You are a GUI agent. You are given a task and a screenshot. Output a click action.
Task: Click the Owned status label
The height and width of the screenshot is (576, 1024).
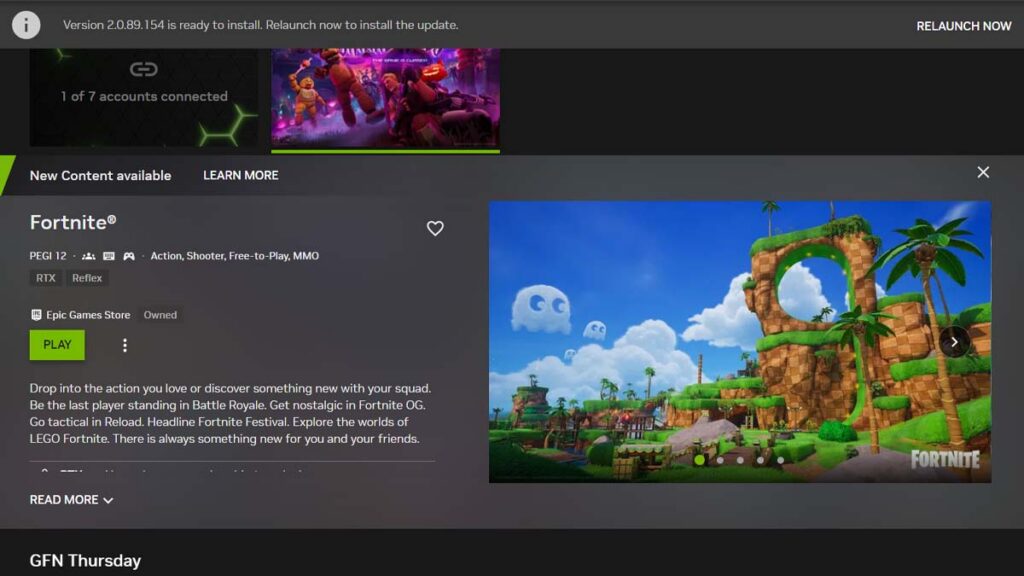[x=160, y=315]
